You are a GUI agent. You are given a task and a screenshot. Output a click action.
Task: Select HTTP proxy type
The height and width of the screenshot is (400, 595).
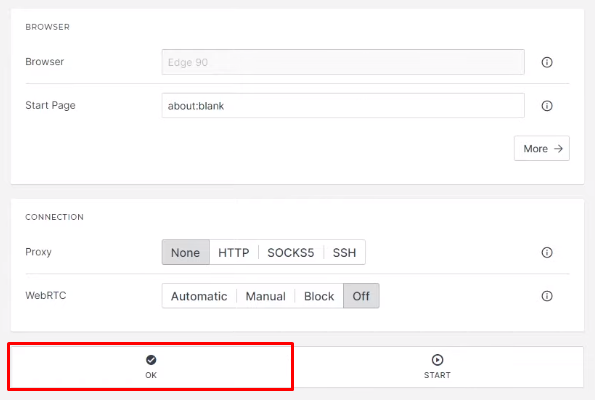click(x=234, y=252)
